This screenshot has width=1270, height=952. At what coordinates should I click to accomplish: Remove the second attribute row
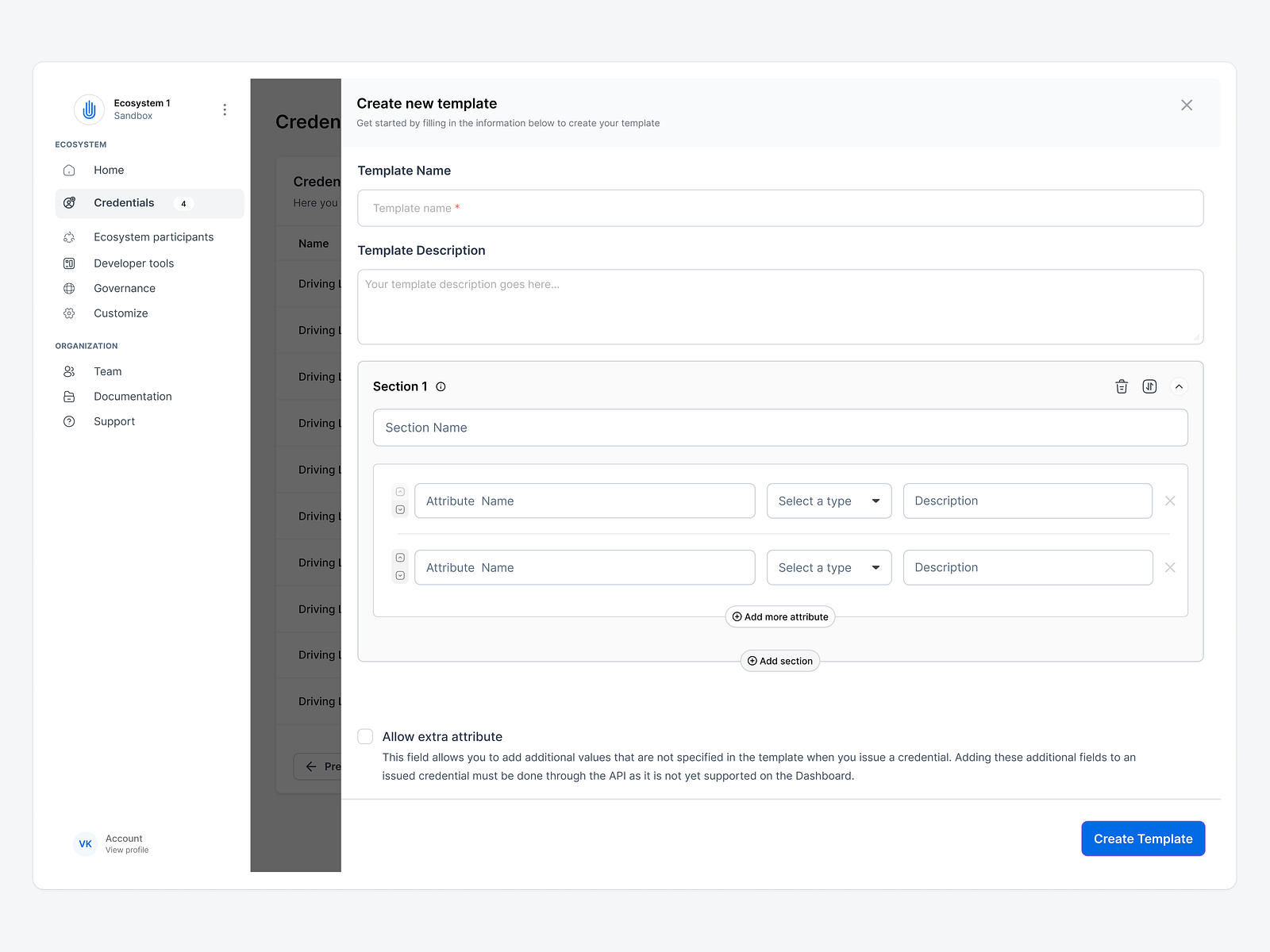[1169, 567]
